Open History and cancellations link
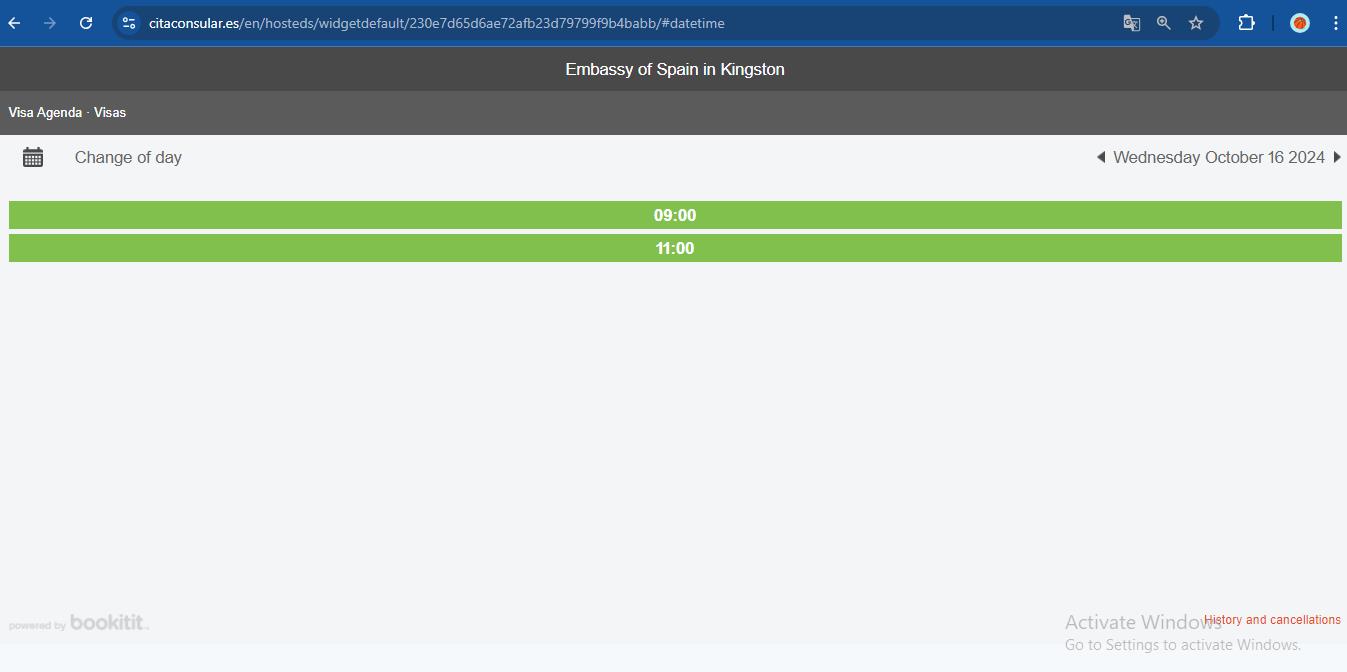The height and width of the screenshot is (672, 1347). [1272, 620]
